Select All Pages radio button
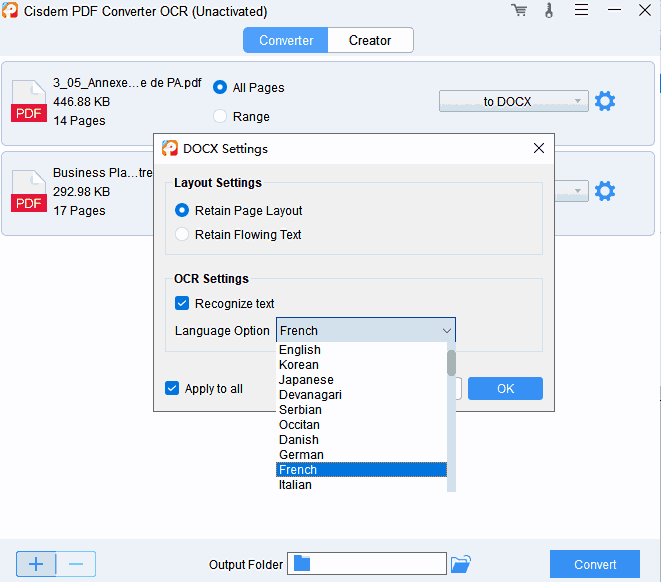Screen dimensions: 661x582 click(x=220, y=87)
